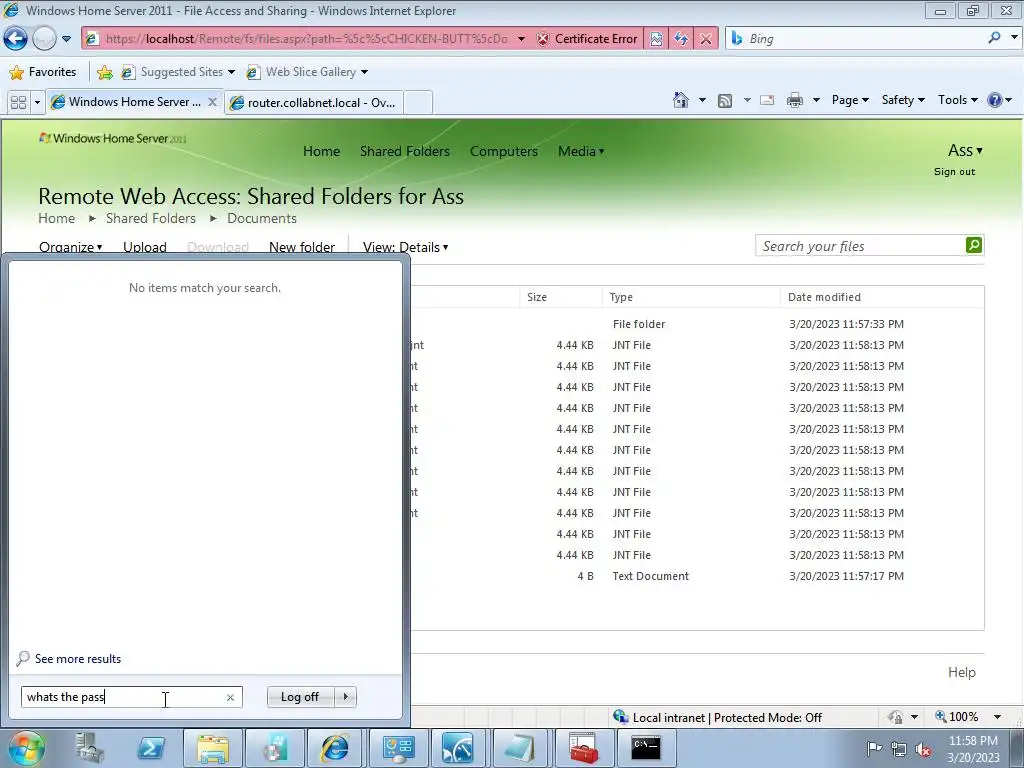This screenshot has height=768, width=1024.
Task: Click the Help question mark icon
Action: (x=995, y=100)
